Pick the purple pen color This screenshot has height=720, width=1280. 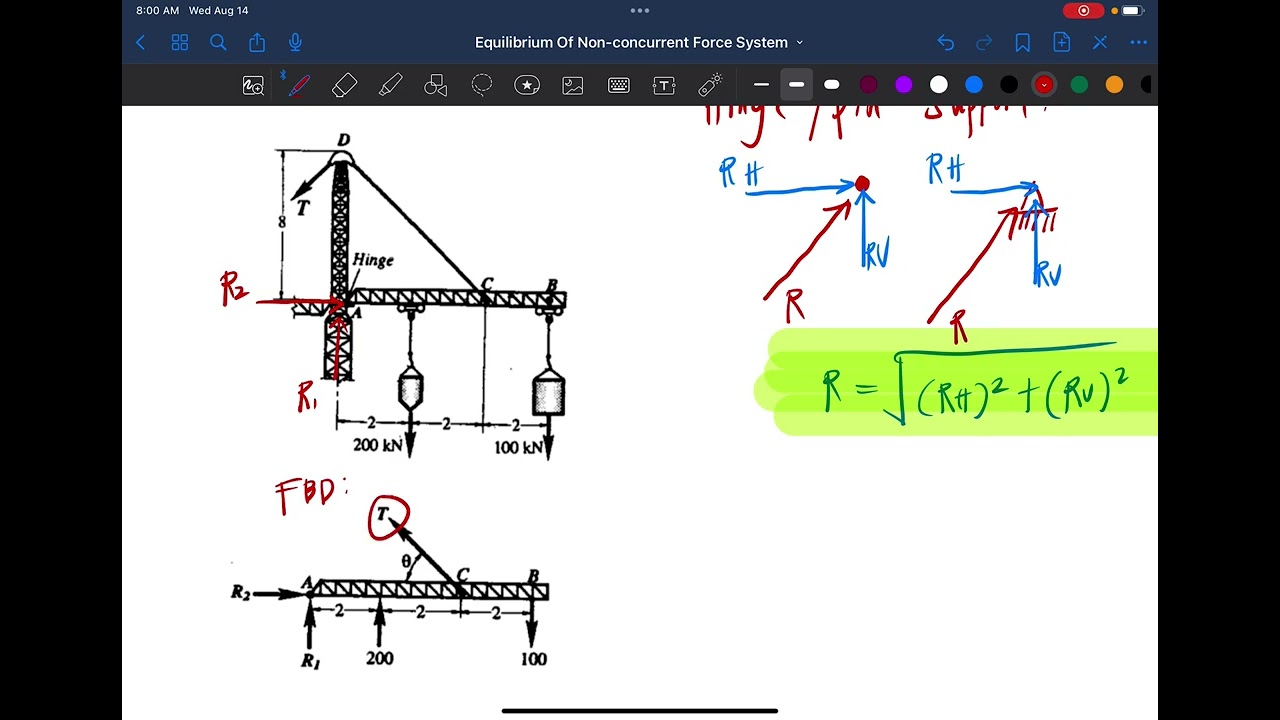pos(903,85)
